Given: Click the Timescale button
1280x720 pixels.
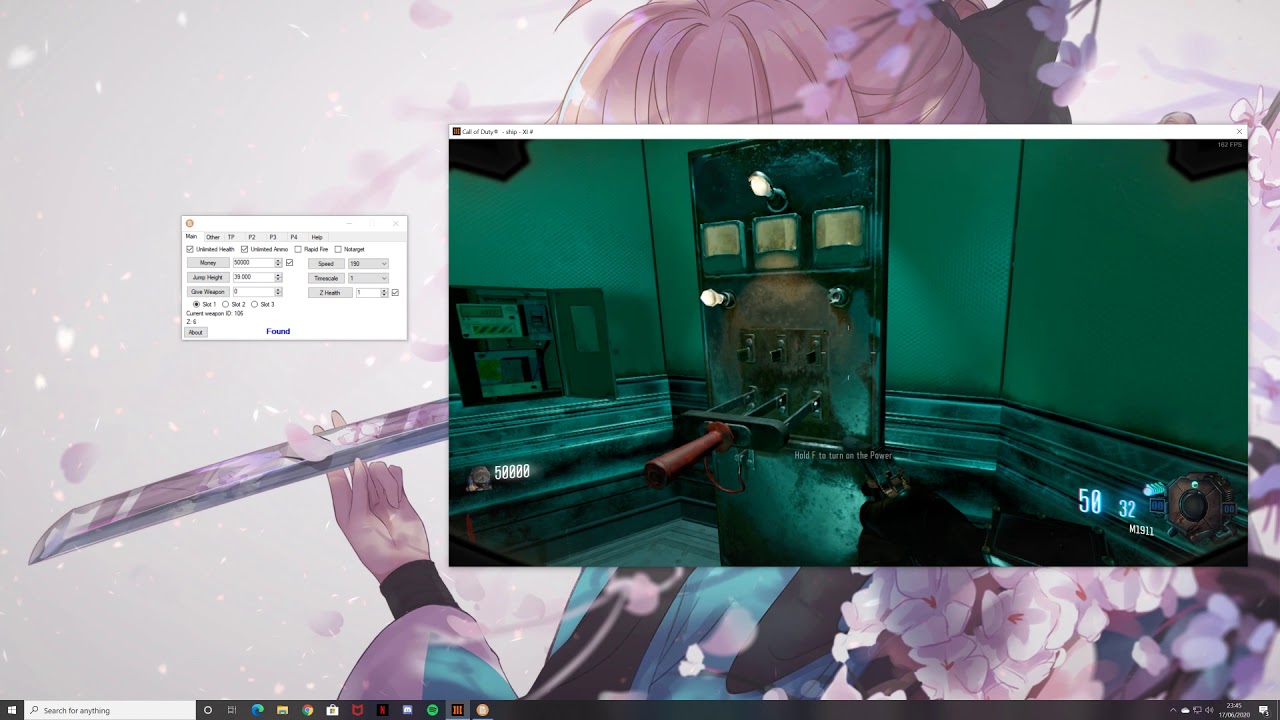Looking at the screenshot, I should [x=326, y=278].
